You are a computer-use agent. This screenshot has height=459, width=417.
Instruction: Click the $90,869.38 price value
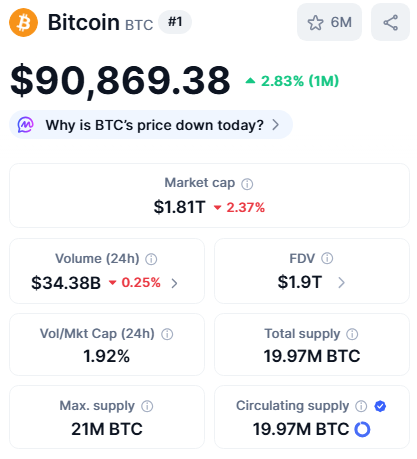pos(120,81)
